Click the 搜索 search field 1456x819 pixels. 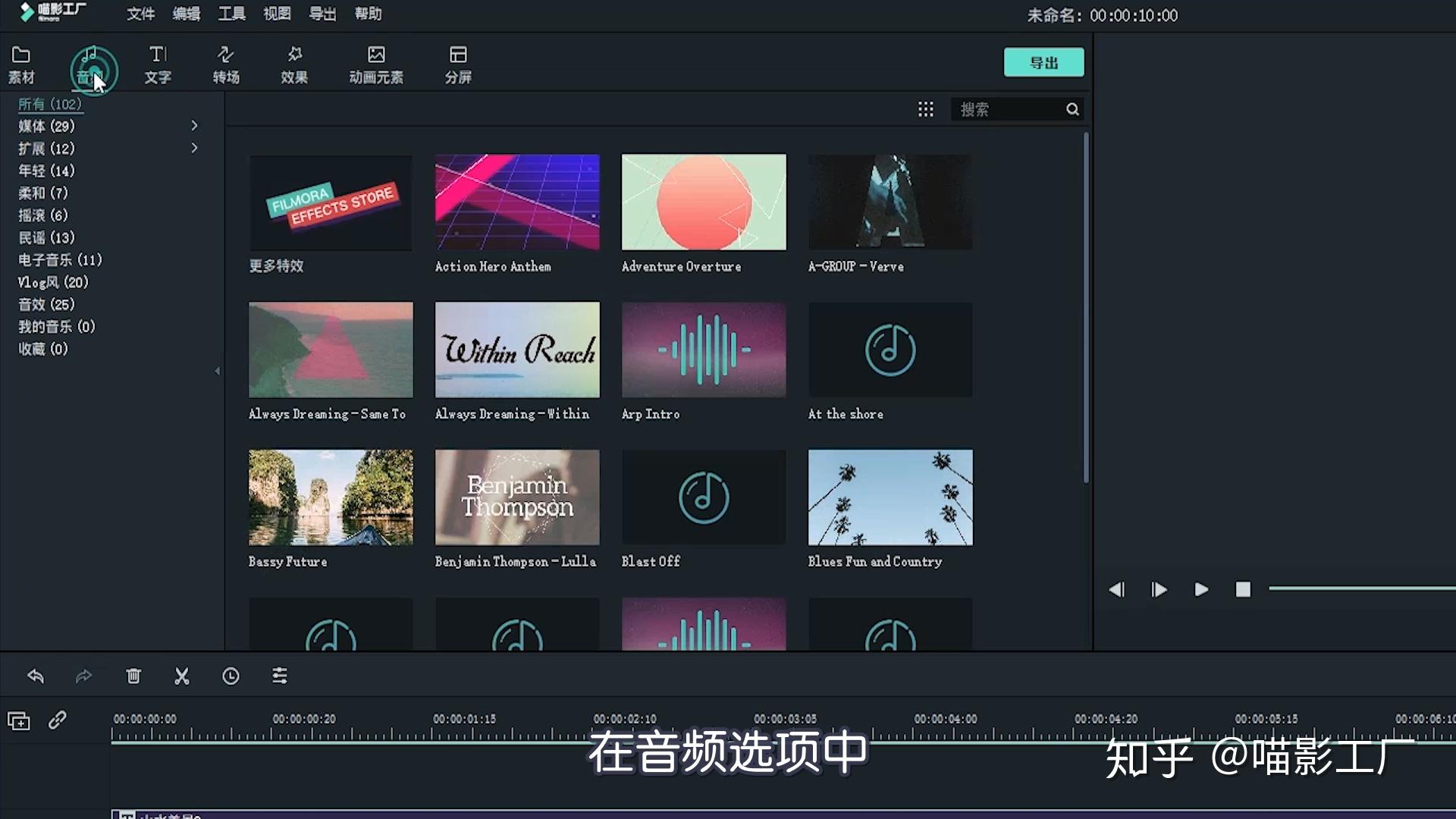(x=1009, y=109)
